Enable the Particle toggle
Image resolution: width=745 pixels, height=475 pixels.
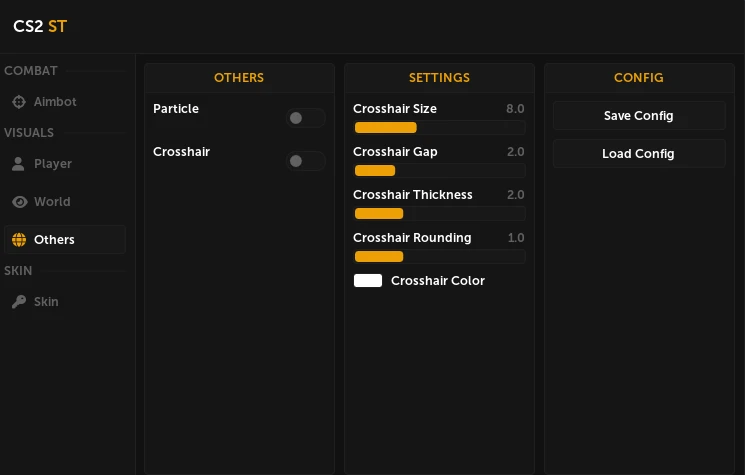[x=305, y=118]
